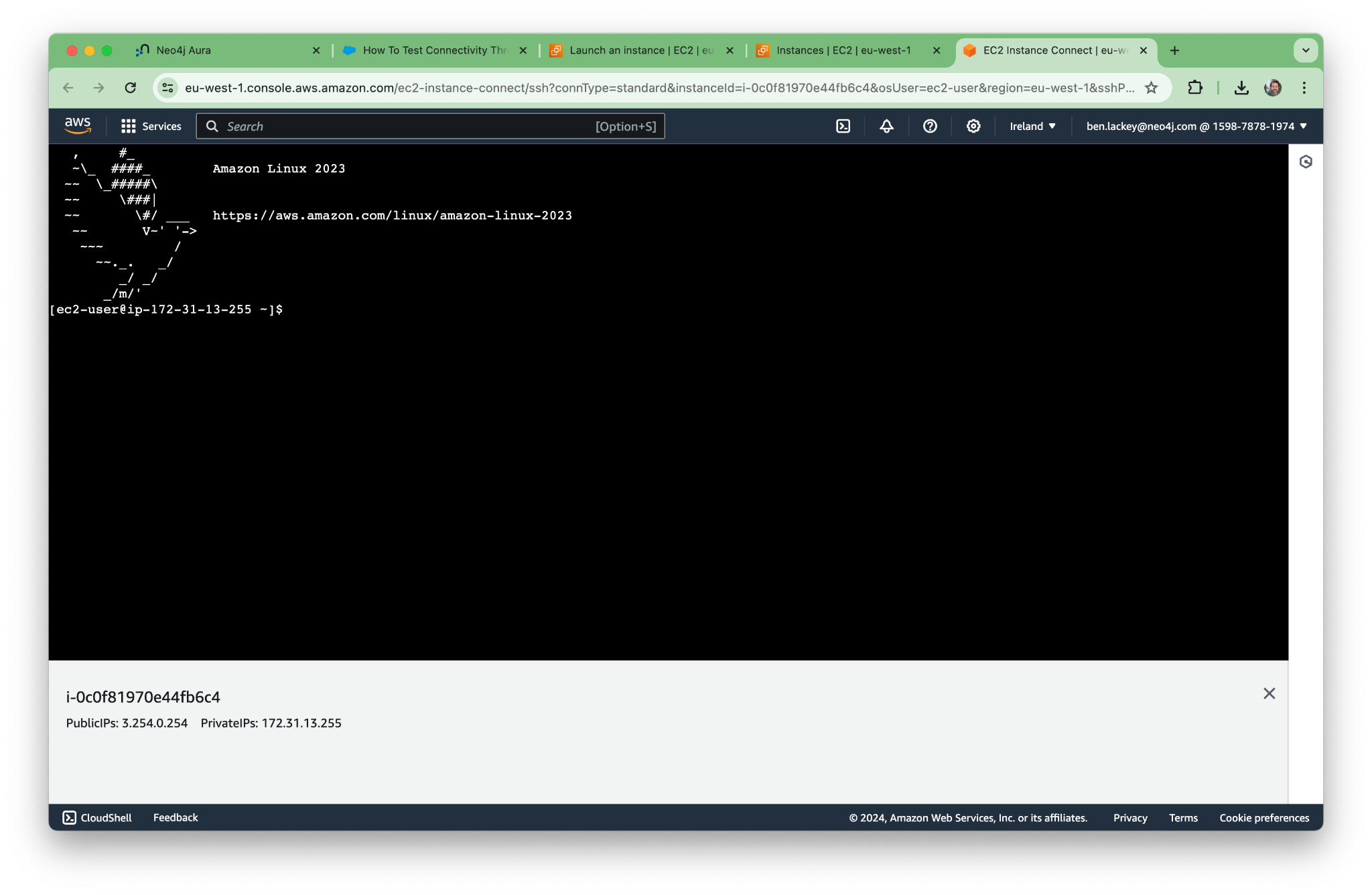Screen dimensions: 1372x895
Task: Click the Amazon Linux 2023 banner text
Action: [x=279, y=169]
